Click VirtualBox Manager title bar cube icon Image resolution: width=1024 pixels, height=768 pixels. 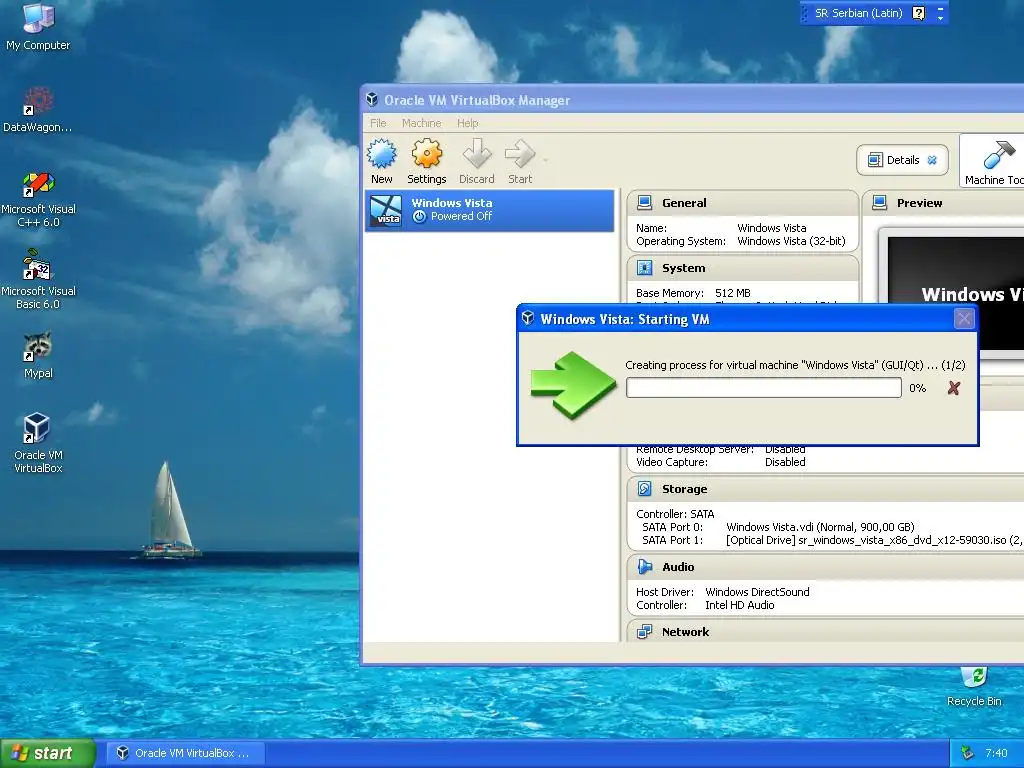click(x=372, y=99)
